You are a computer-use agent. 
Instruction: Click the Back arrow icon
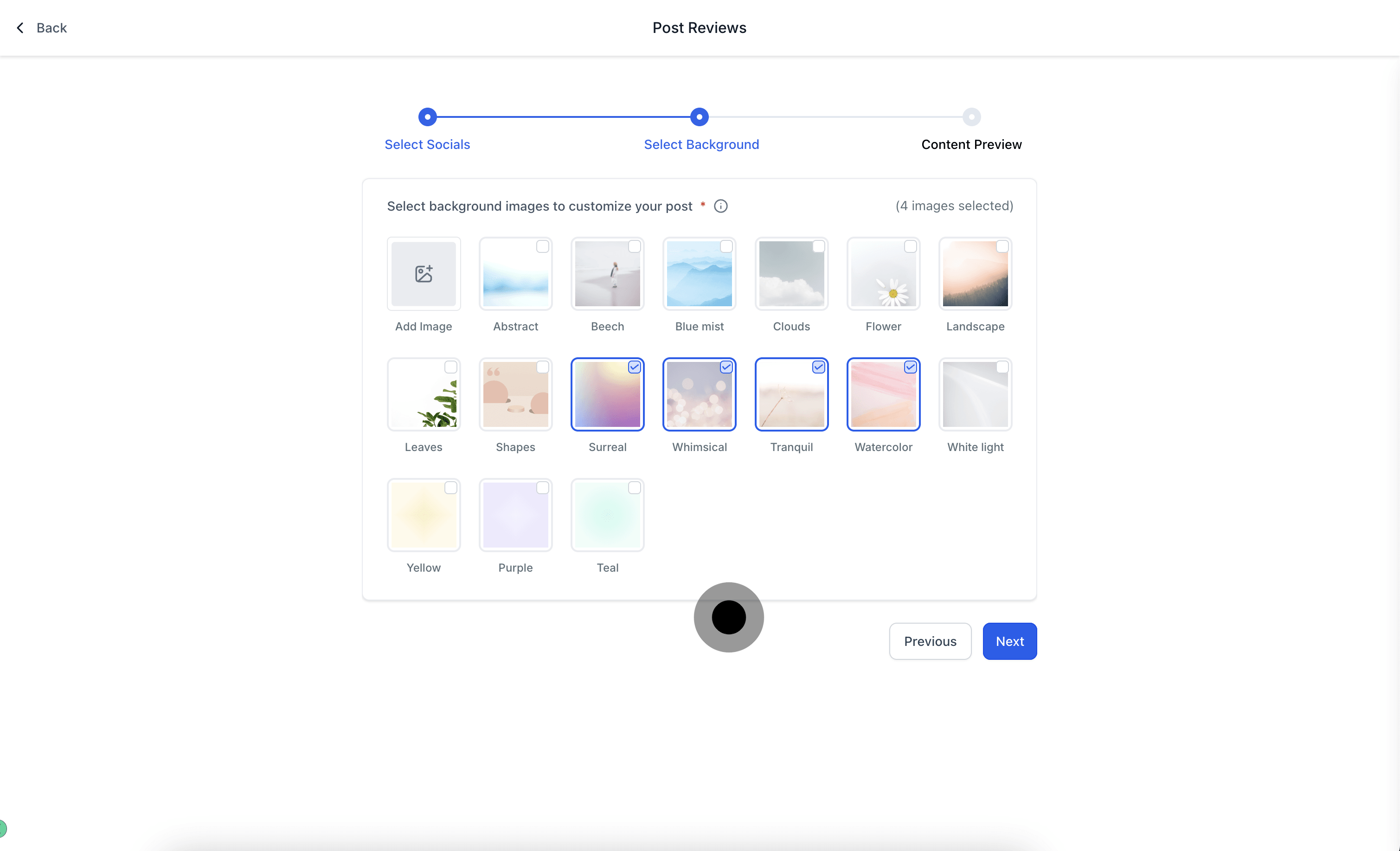point(20,28)
